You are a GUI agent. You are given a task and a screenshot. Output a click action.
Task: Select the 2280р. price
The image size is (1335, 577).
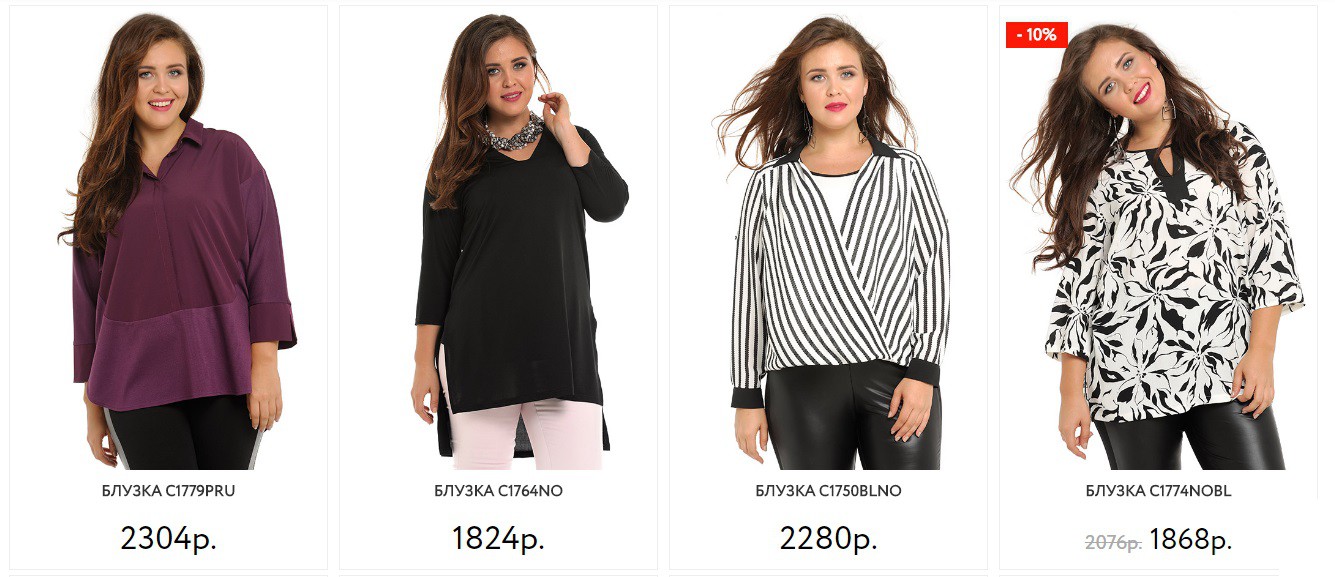[828, 538]
